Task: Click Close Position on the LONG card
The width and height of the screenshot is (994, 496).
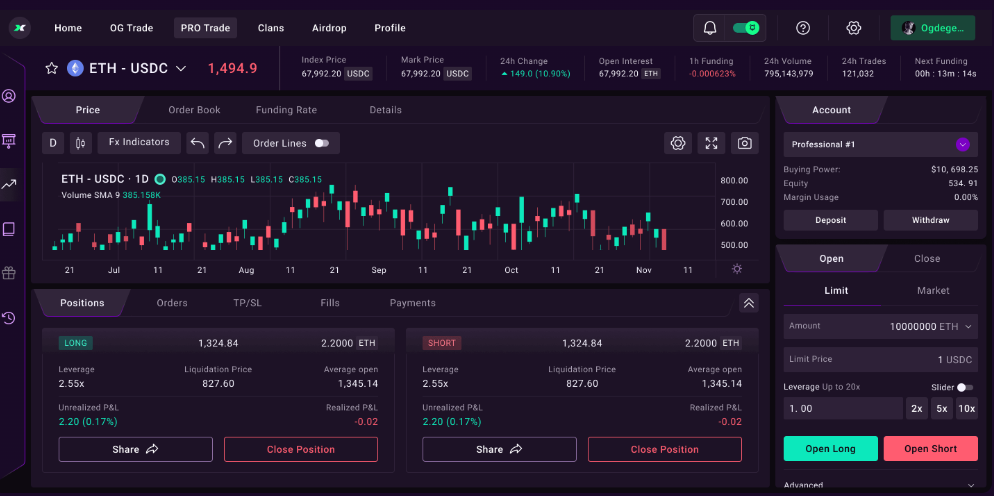Action: tap(300, 449)
